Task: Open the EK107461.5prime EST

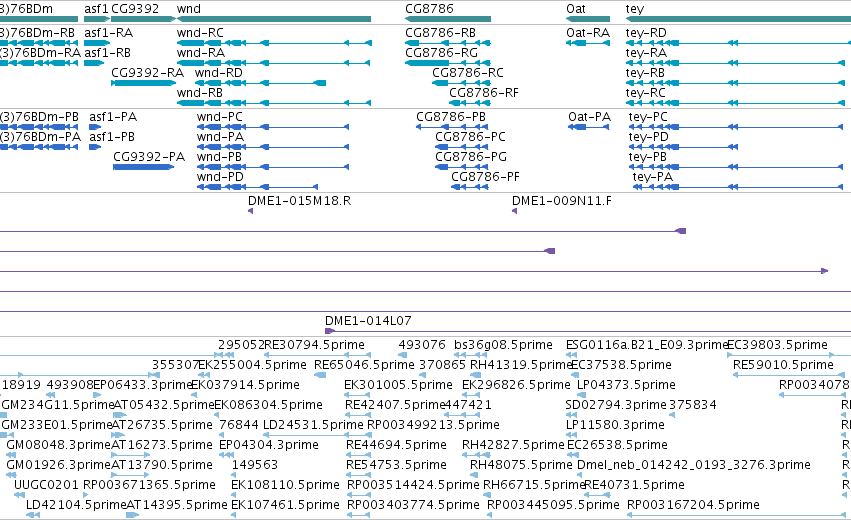Action: click(x=234, y=515)
